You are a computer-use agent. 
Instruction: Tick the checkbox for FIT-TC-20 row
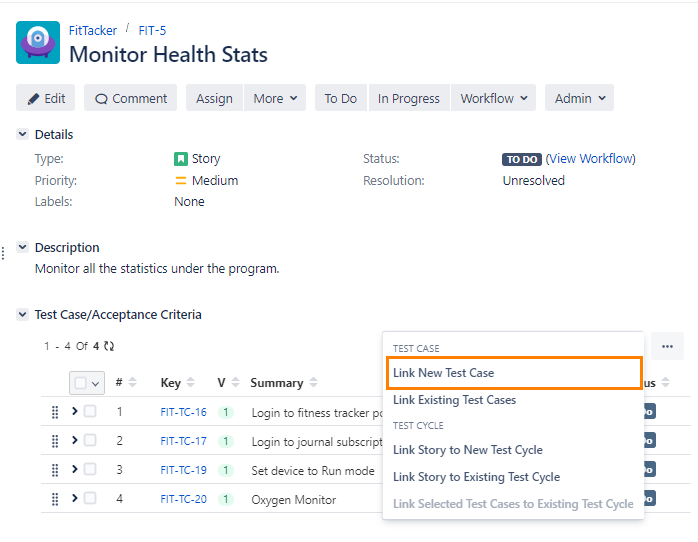click(90, 498)
